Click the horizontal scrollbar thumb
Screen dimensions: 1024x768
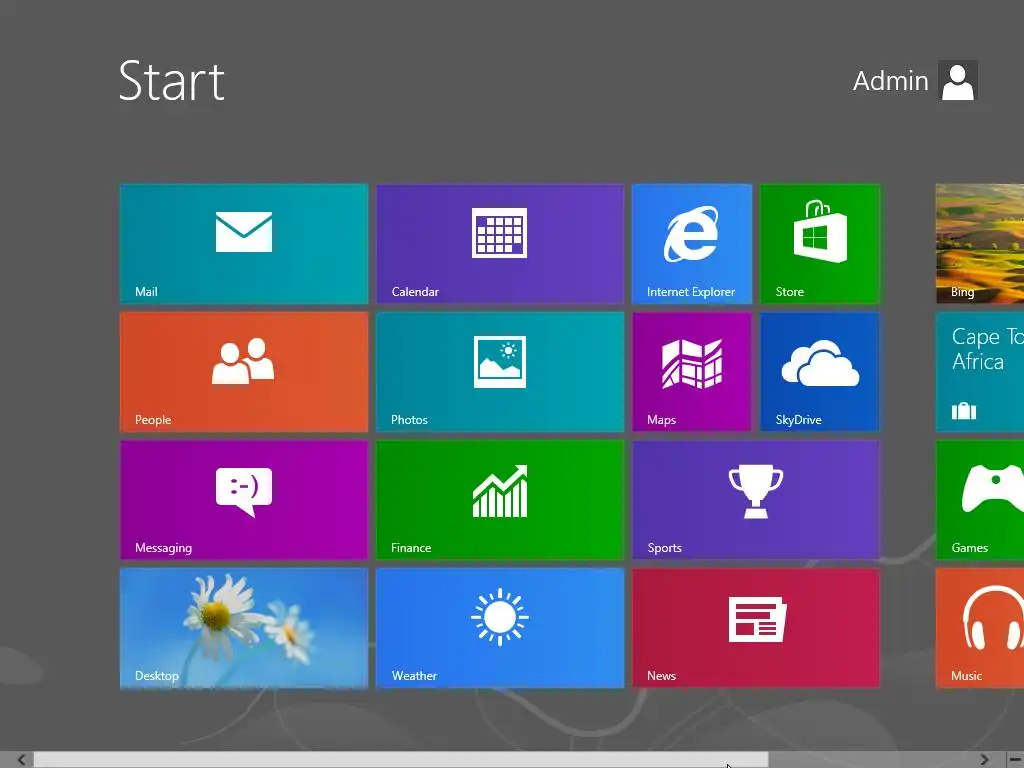[x=401, y=760]
